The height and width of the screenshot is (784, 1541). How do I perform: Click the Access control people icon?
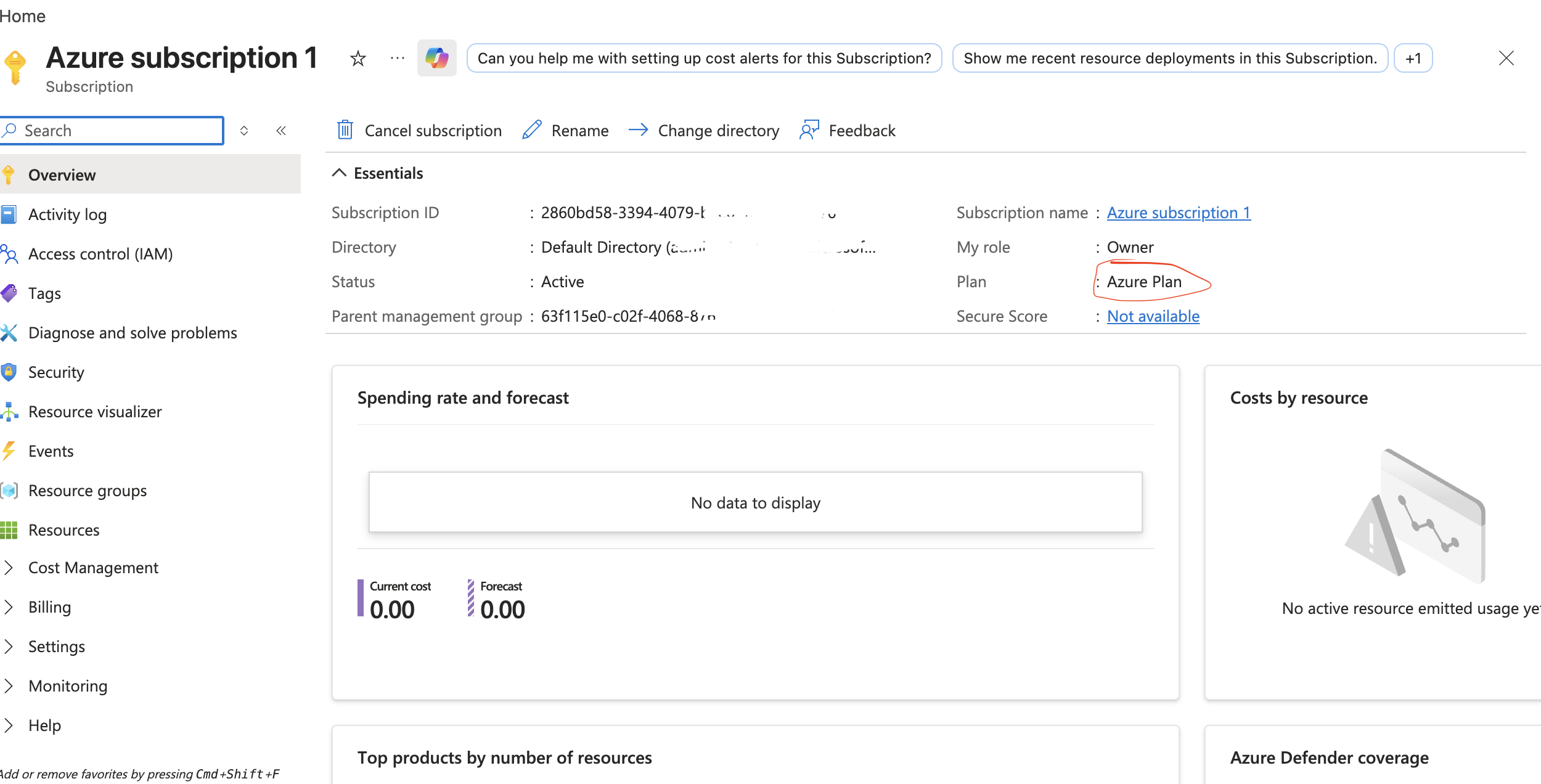(9, 254)
